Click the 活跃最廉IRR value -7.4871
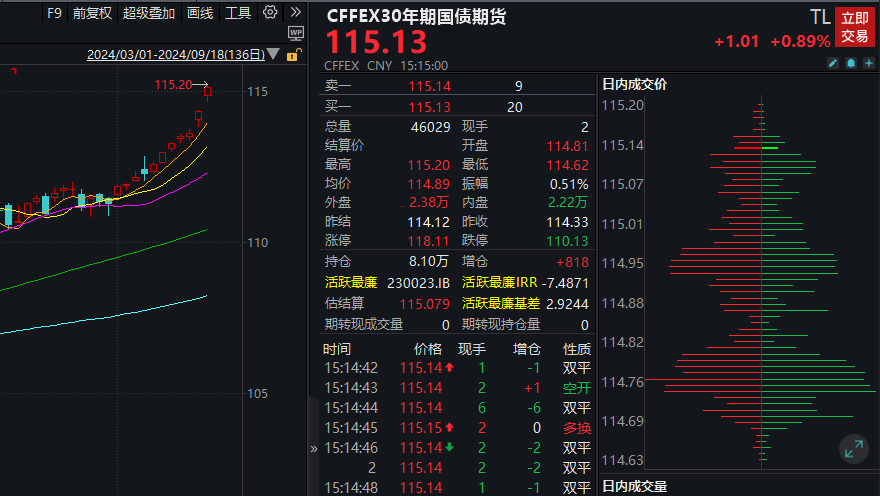Viewport: 880px width, 496px height. (x=565, y=283)
